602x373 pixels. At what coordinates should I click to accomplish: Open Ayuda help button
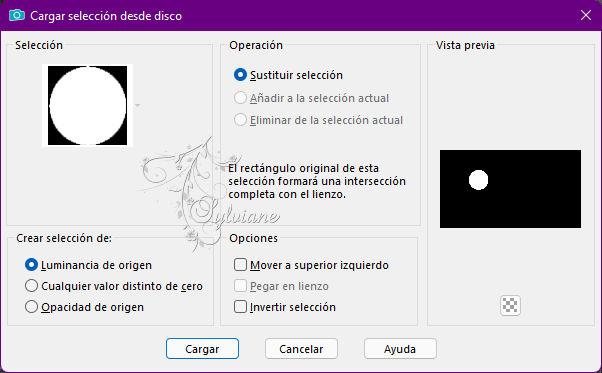(400, 349)
